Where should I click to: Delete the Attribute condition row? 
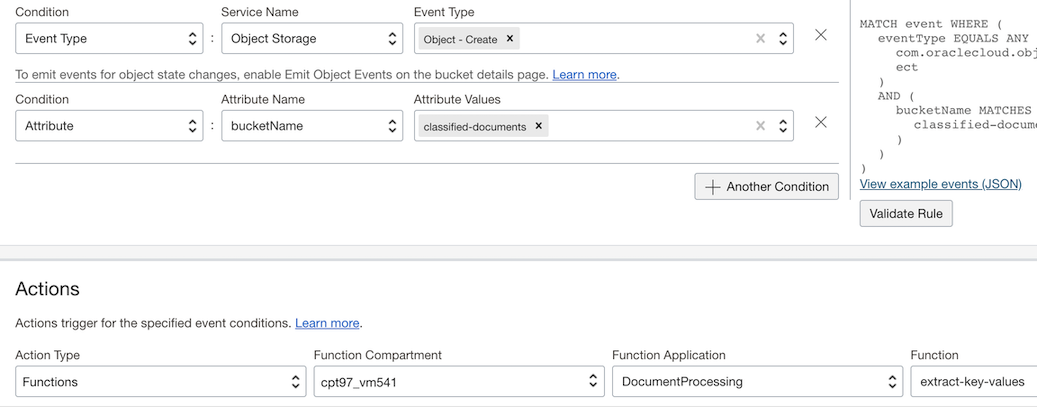[821, 122]
